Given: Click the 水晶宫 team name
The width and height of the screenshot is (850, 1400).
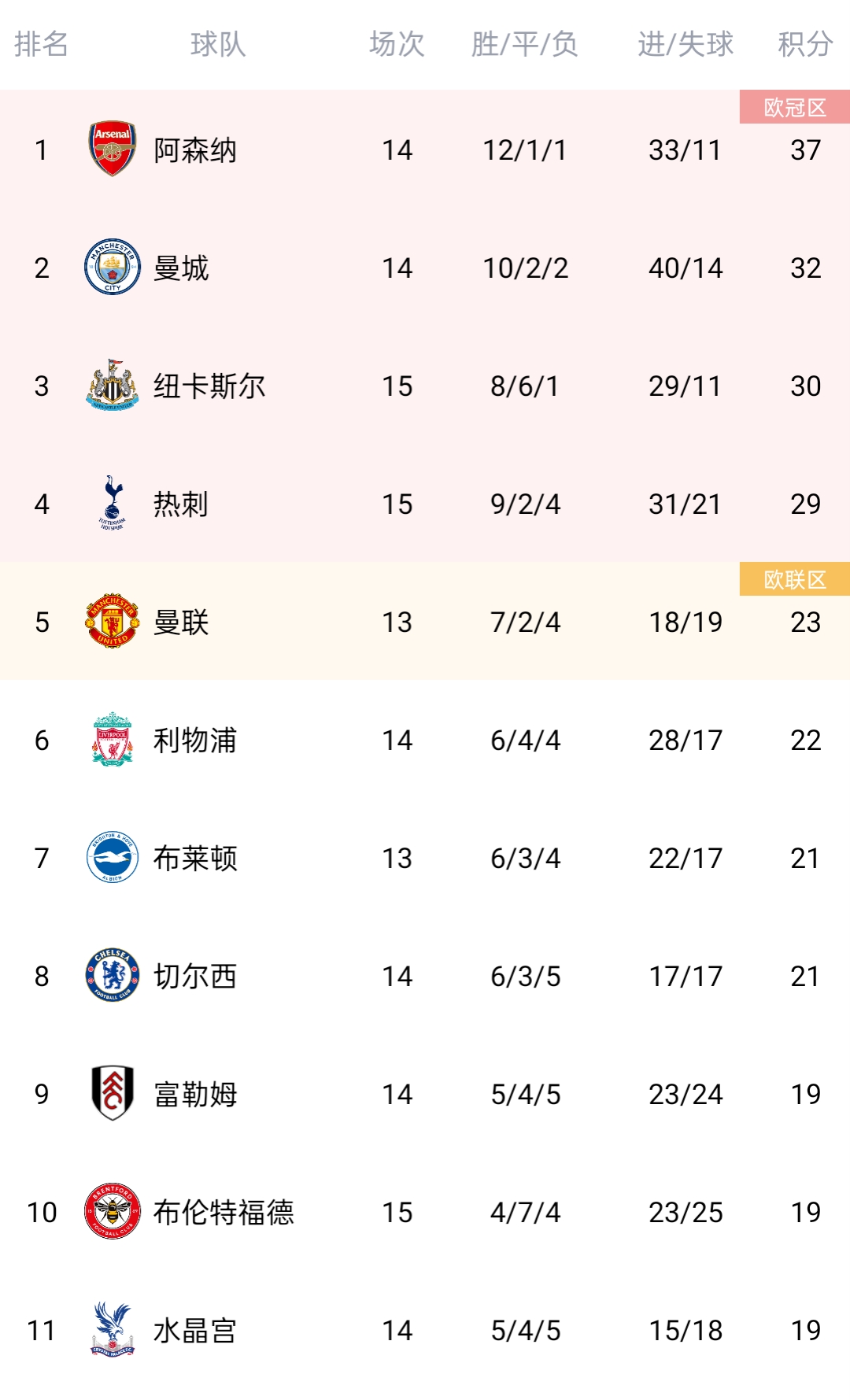Looking at the screenshot, I should 195,1330.
